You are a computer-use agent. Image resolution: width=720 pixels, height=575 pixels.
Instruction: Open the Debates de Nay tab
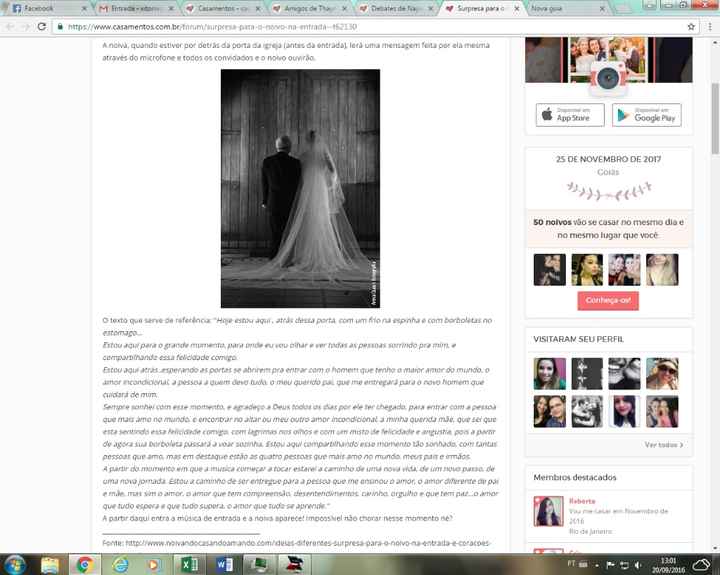[395, 8]
